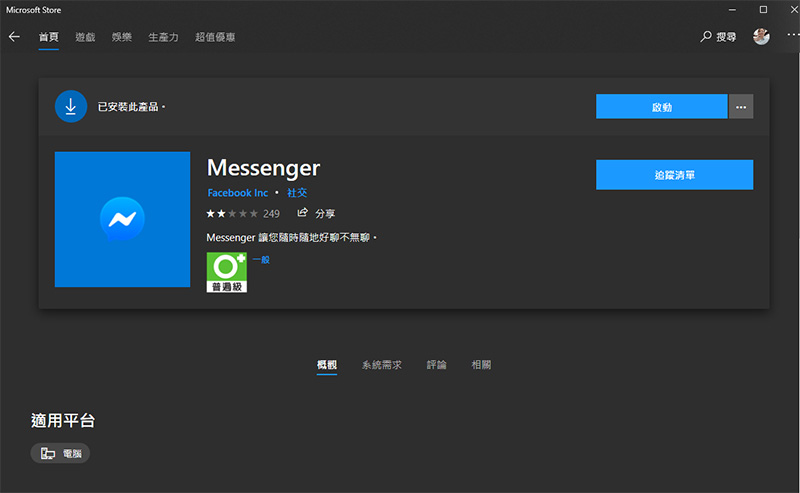Add Messenger to 追蹤清單
Image resolution: width=800 pixels, height=493 pixels.
(x=674, y=175)
